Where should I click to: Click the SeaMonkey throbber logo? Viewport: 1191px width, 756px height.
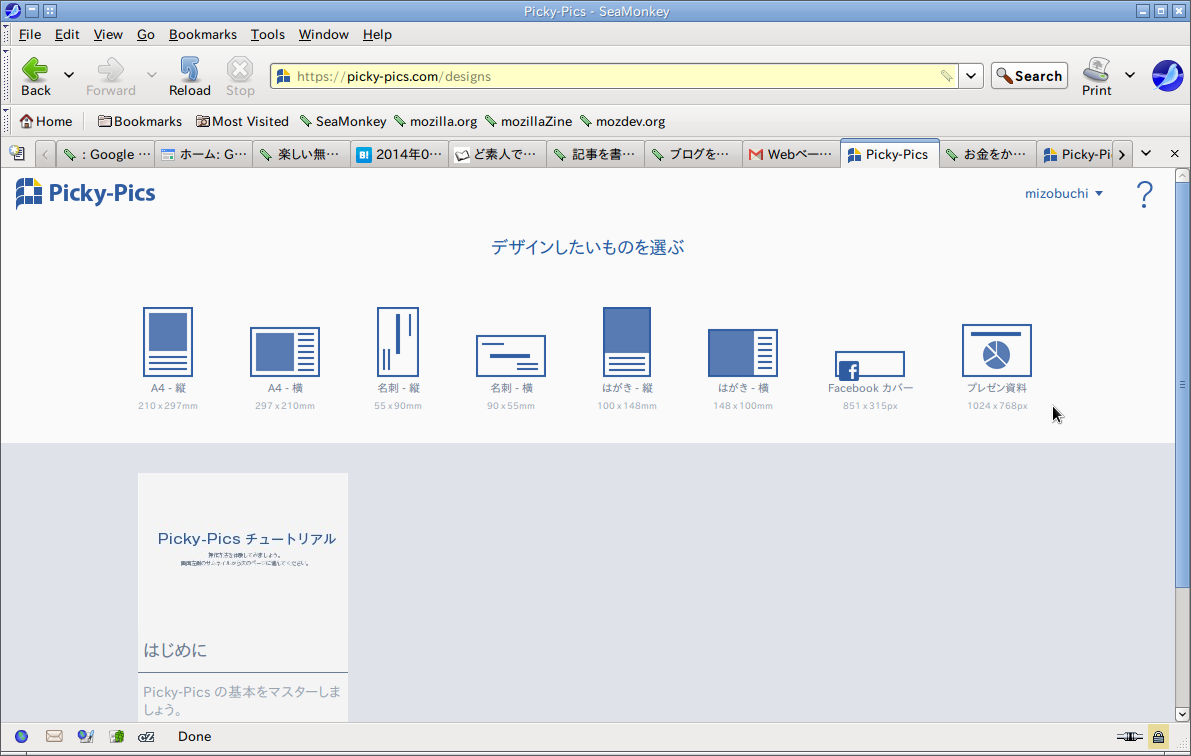1167,76
